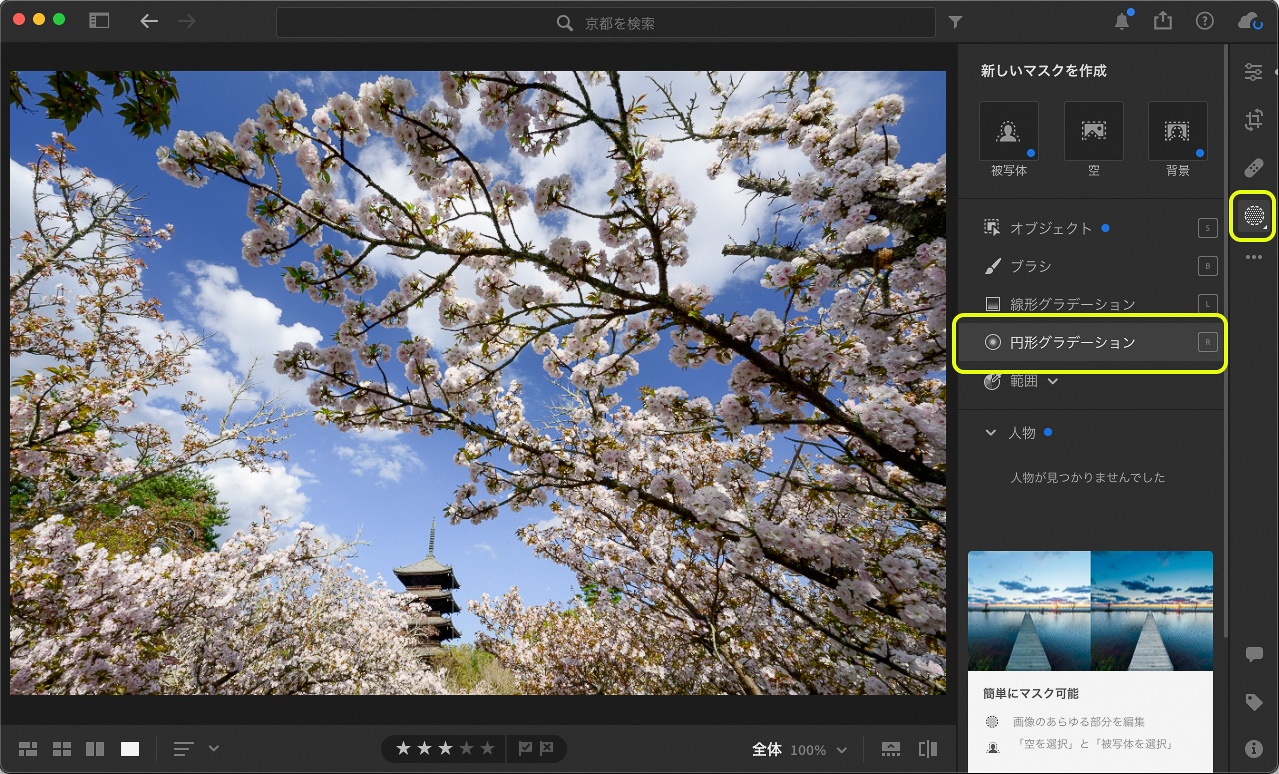
Task: Flag photo as rejected
Action: tap(547, 748)
